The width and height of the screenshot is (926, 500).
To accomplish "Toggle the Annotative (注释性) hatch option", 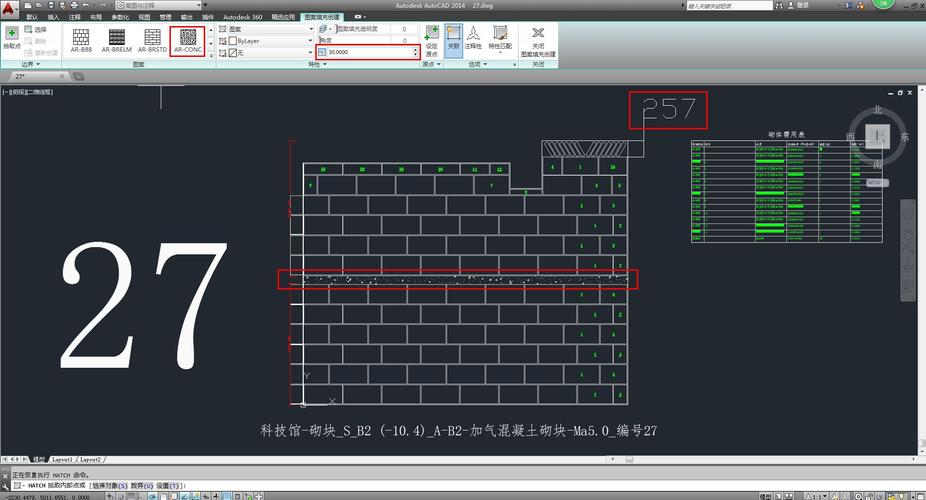I will (473, 38).
